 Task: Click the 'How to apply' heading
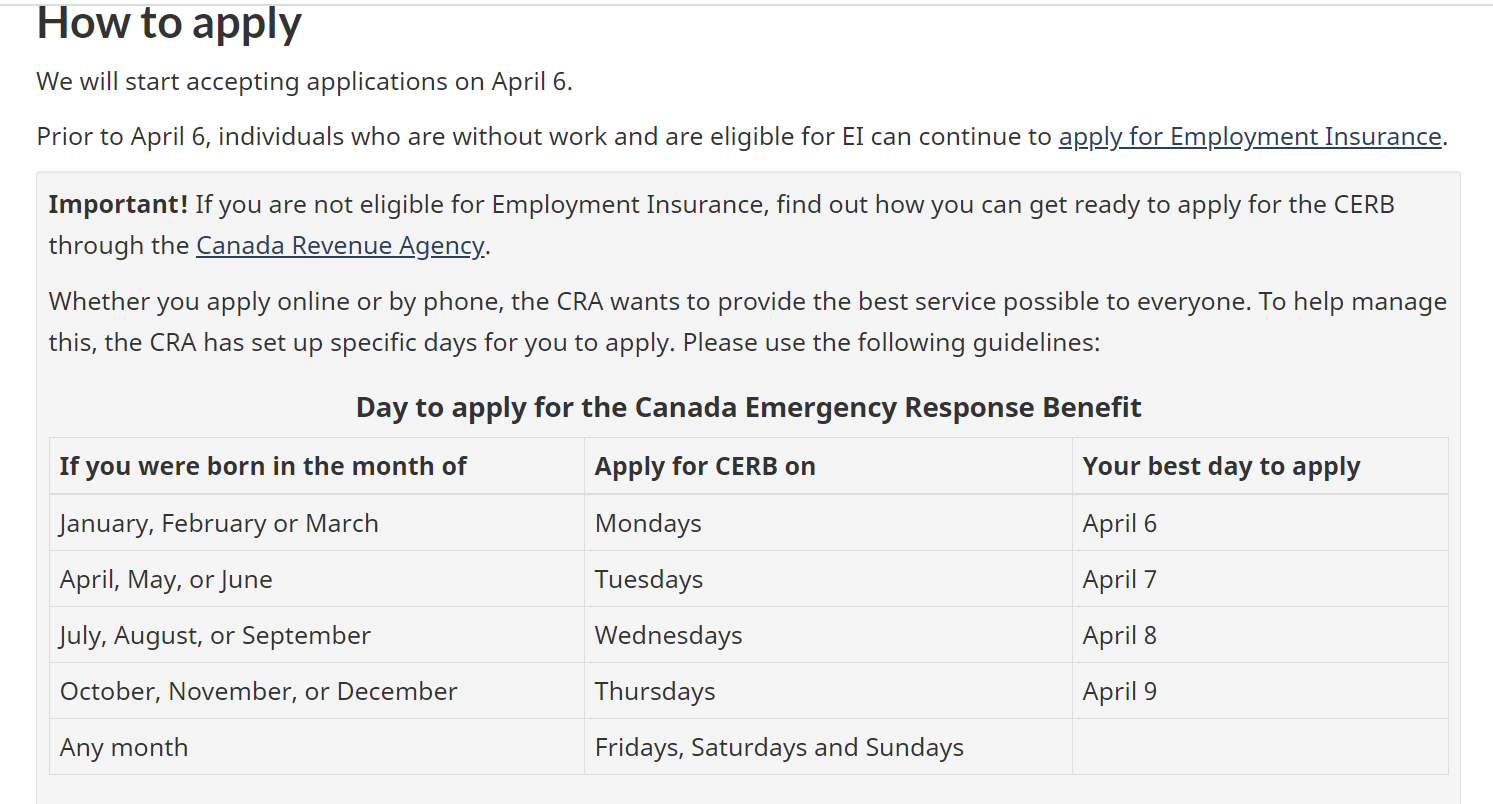pos(169,23)
